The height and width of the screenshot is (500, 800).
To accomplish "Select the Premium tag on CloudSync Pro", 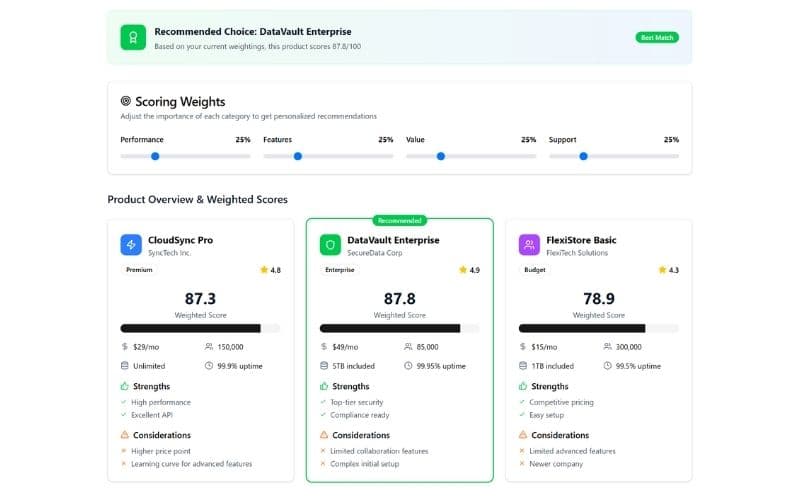I will tap(138, 270).
